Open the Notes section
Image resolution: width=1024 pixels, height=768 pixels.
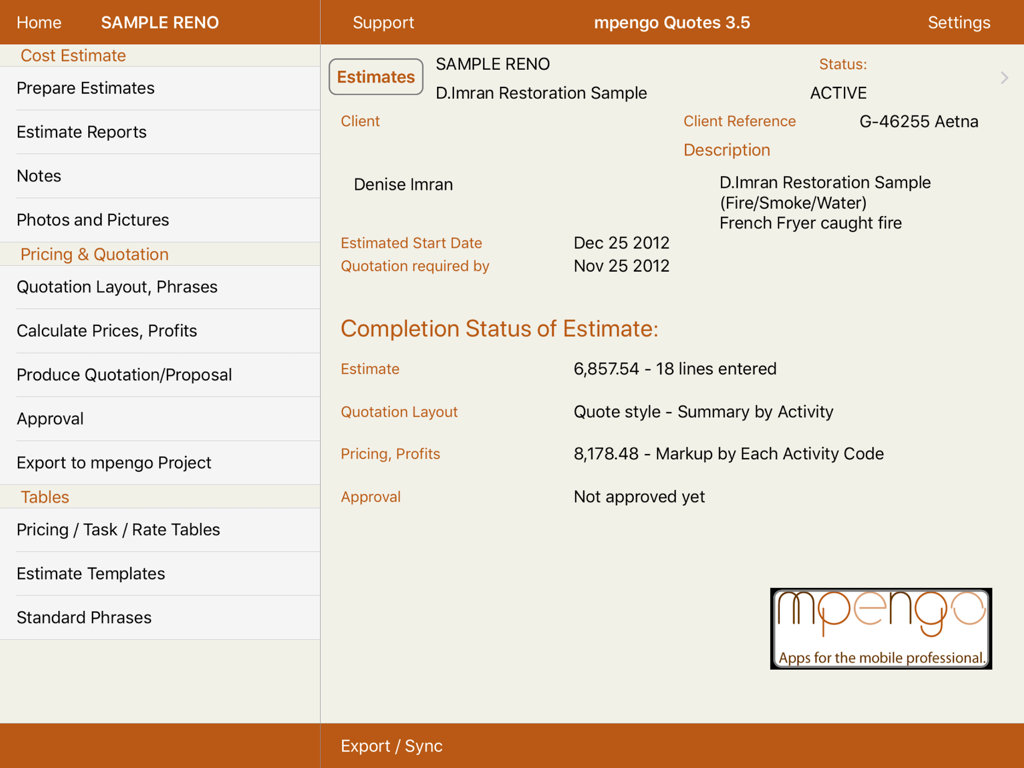(38, 176)
